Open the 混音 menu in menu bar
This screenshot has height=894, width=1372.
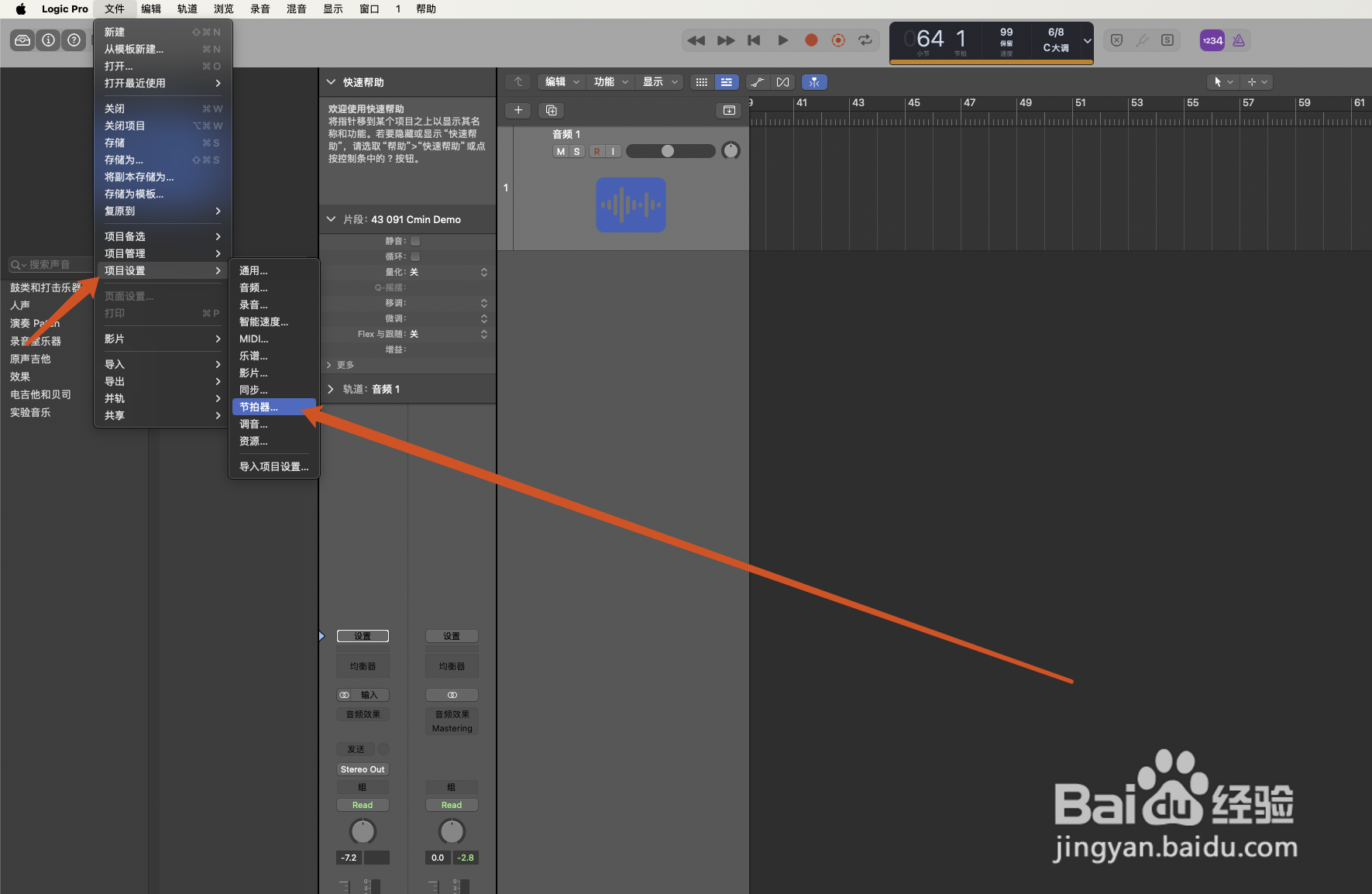click(x=297, y=9)
